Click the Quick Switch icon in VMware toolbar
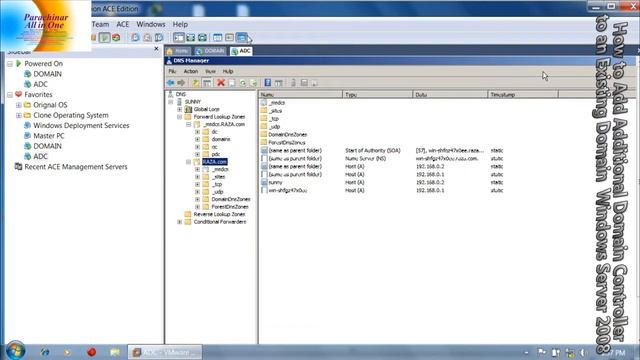Image resolution: width=640 pixels, height=360 pixels. 202,38
